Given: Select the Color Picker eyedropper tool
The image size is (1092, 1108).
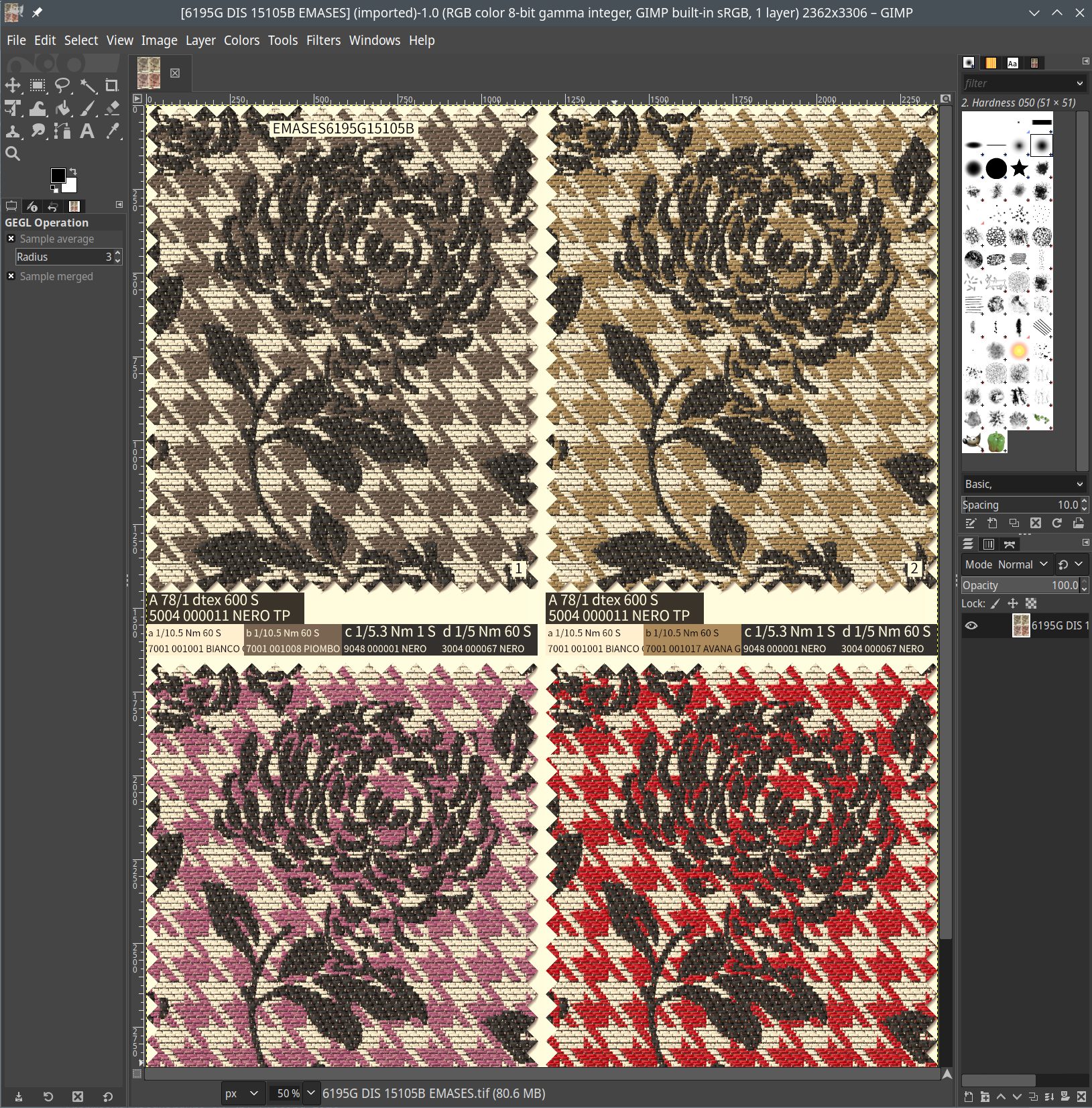Looking at the screenshot, I should [112, 131].
